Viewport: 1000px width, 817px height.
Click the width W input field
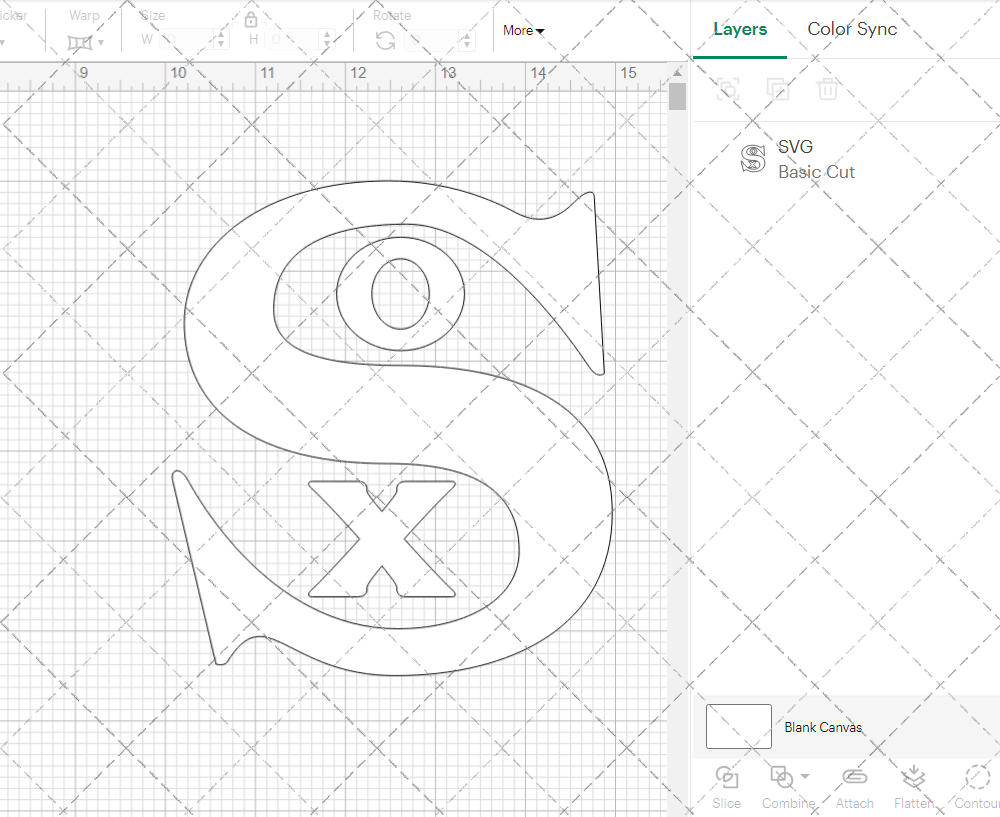pyautogui.click(x=186, y=40)
